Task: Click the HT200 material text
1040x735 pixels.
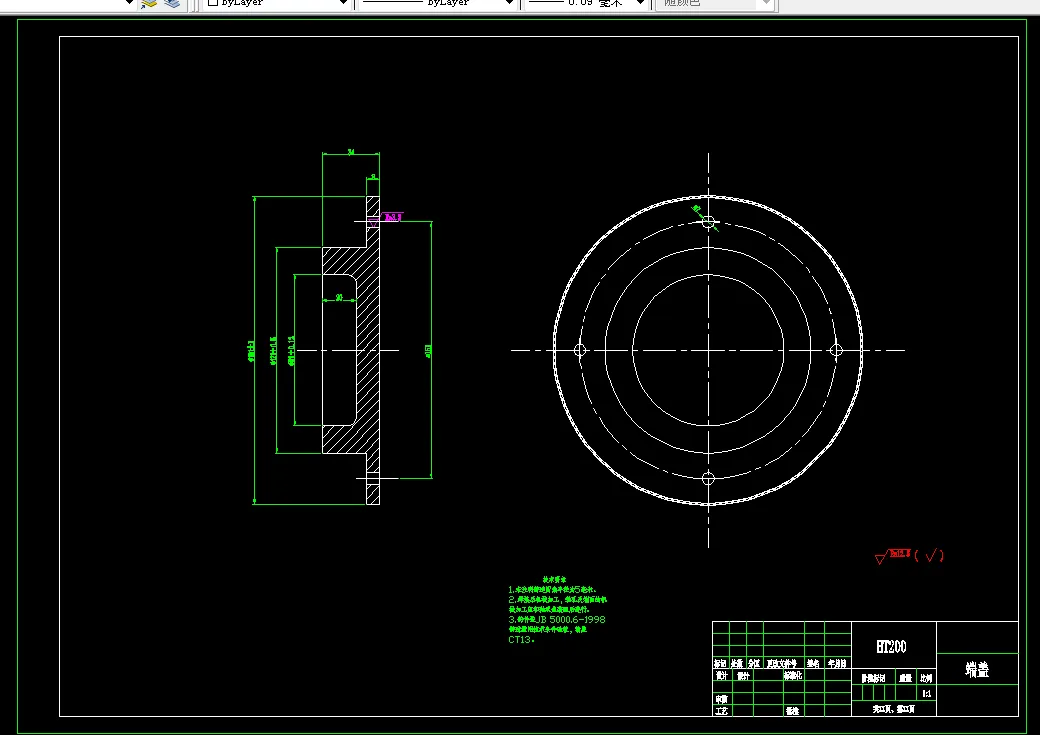Action: [891, 646]
